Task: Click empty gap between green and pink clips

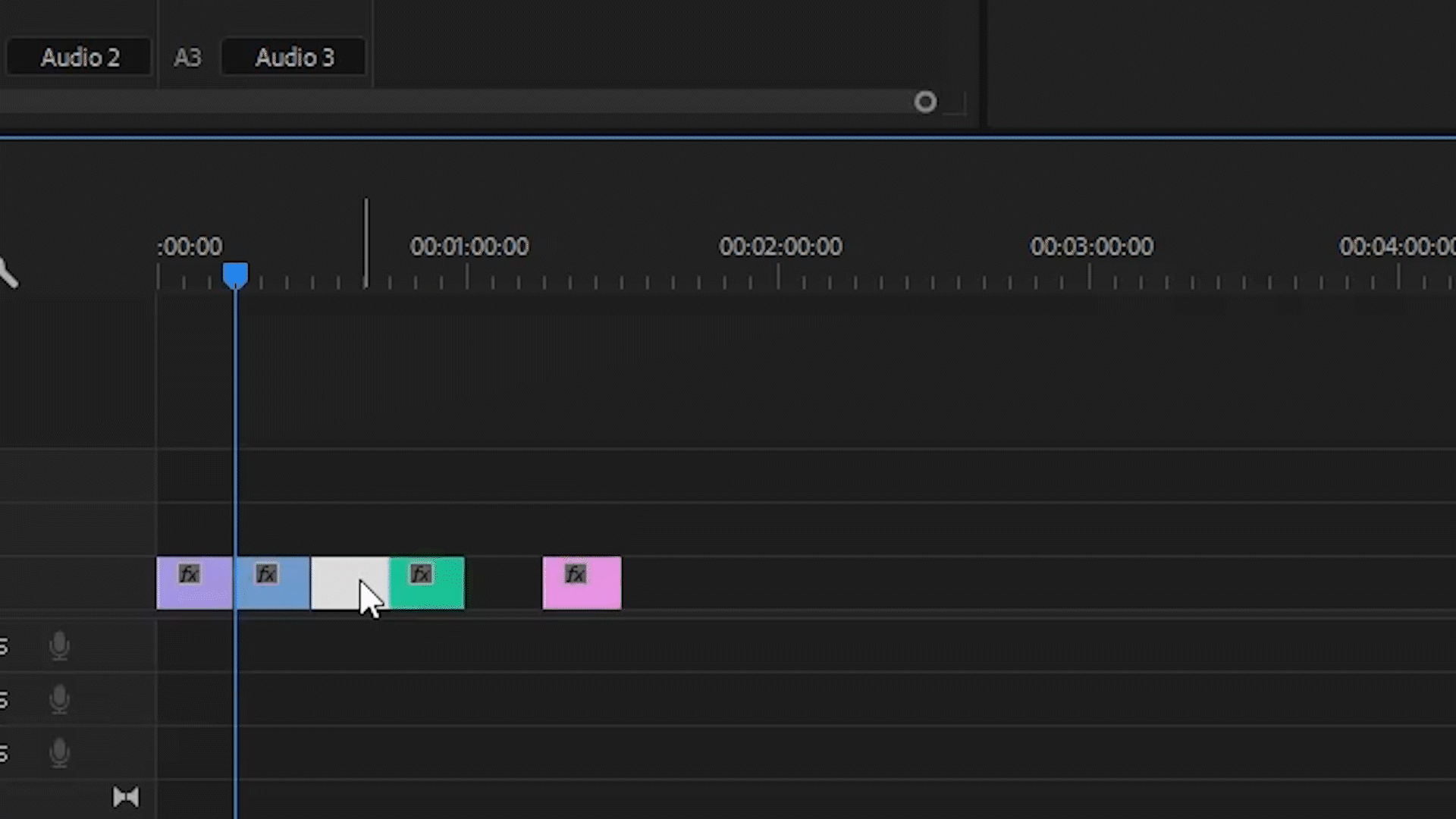Action: pyautogui.click(x=504, y=584)
